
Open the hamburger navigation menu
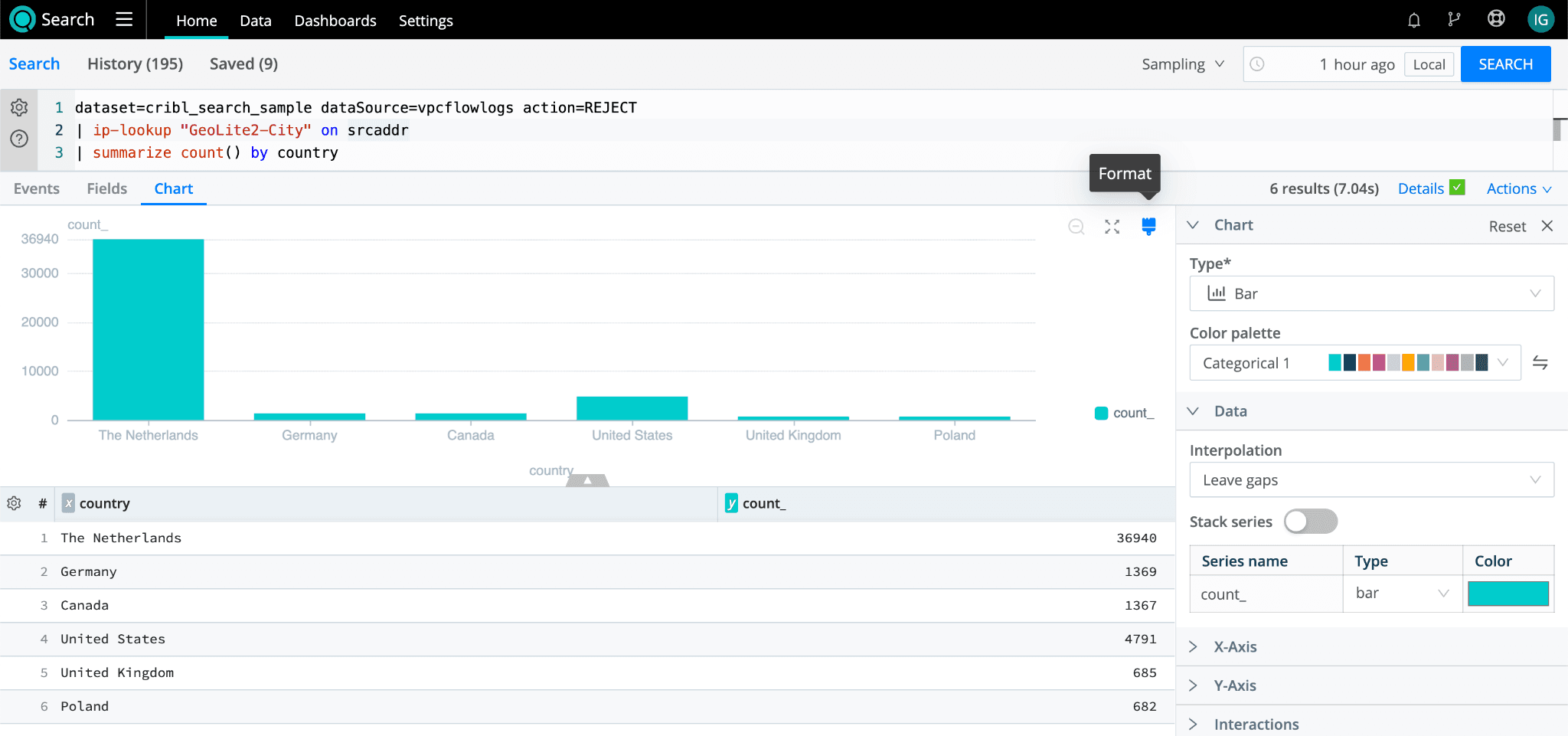tap(124, 20)
